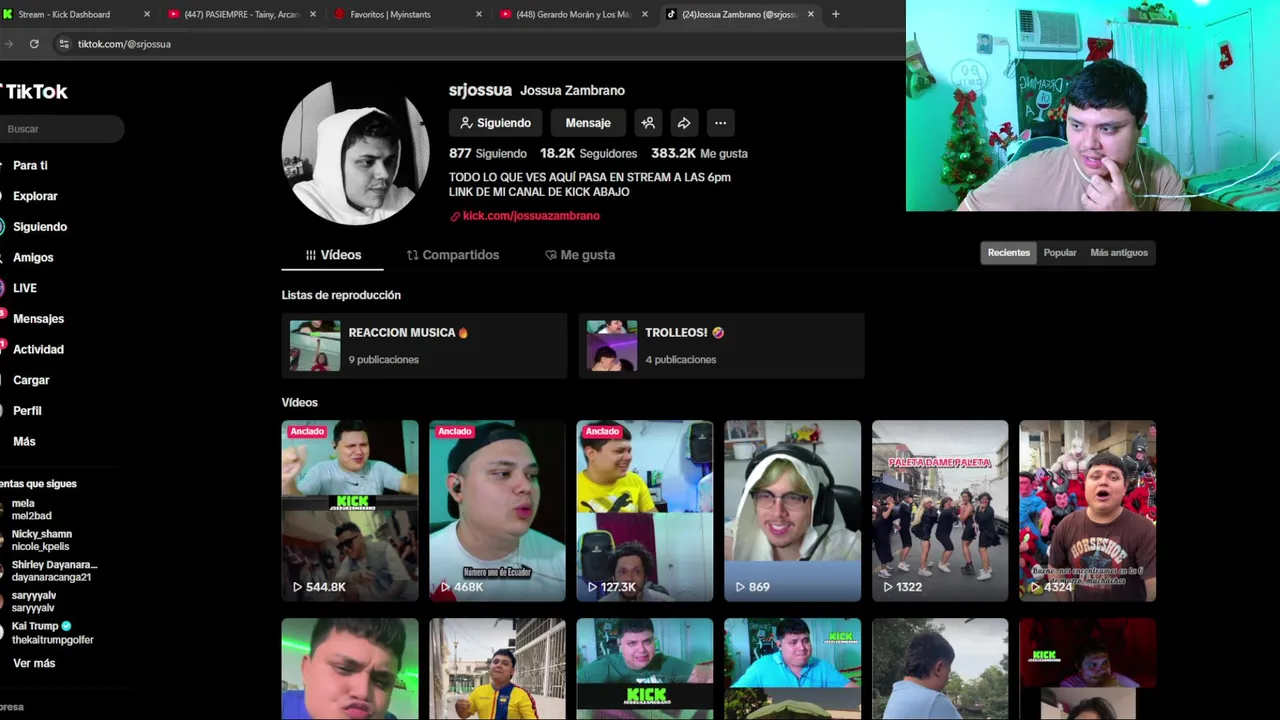Open followed account Nicky_shamn

point(41,541)
